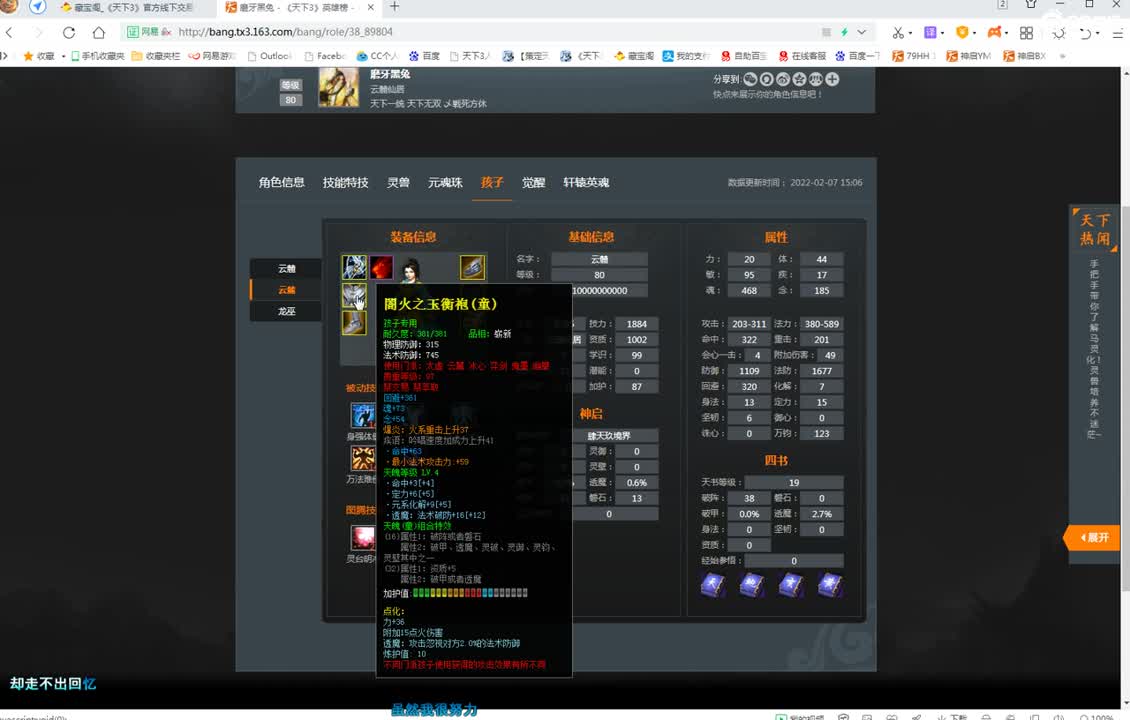Viewport: 1130px width, 720px height.
Task: Click the colorful 加护值 progress bar
Action: pos(470,592)
